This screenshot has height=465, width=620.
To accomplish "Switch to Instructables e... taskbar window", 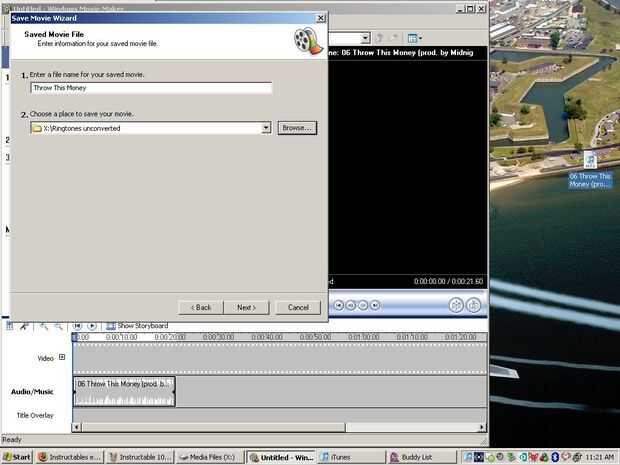I will [69, 457].
